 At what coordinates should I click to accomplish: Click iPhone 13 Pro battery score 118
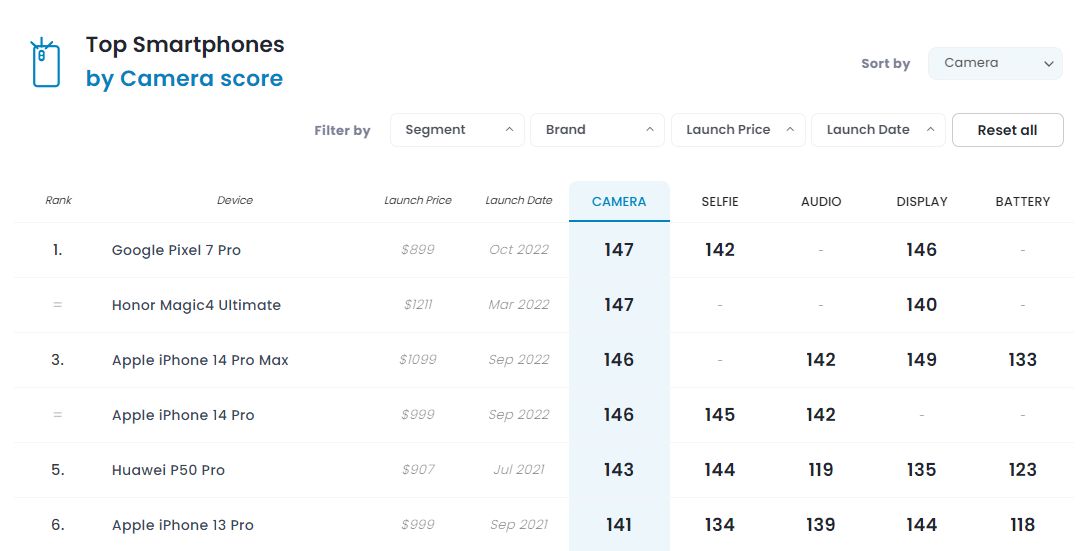pyautogui.click(x=1022, y=525)
